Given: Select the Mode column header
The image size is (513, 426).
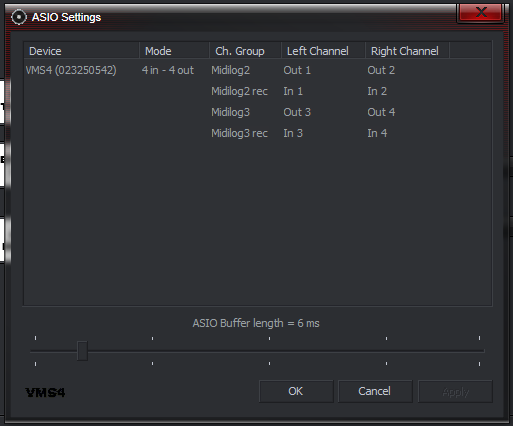Looking at the screenshot, I should [174, 51].
